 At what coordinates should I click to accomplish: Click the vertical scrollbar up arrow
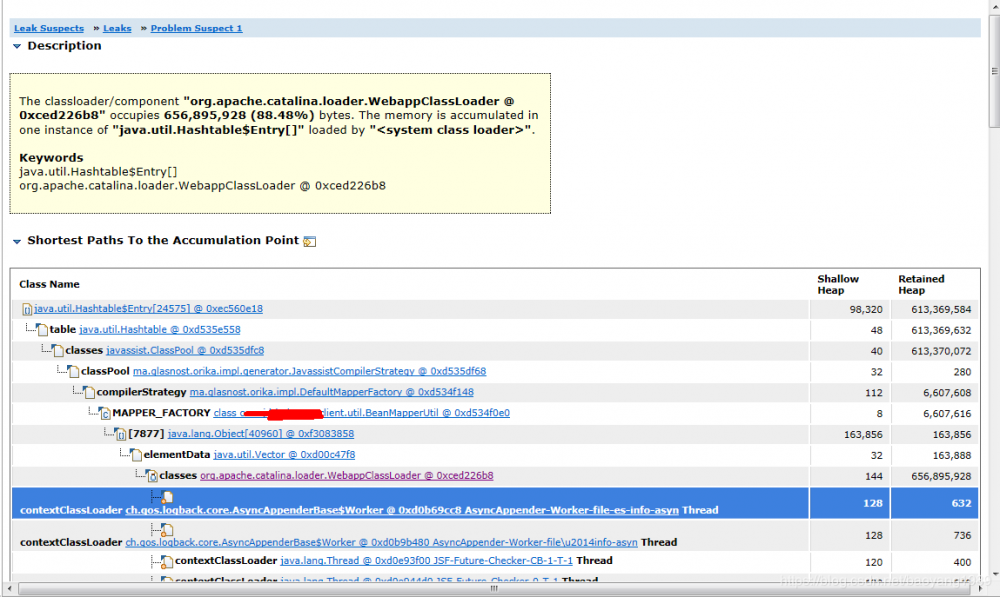pyautogui.click(x=994, y=6)
